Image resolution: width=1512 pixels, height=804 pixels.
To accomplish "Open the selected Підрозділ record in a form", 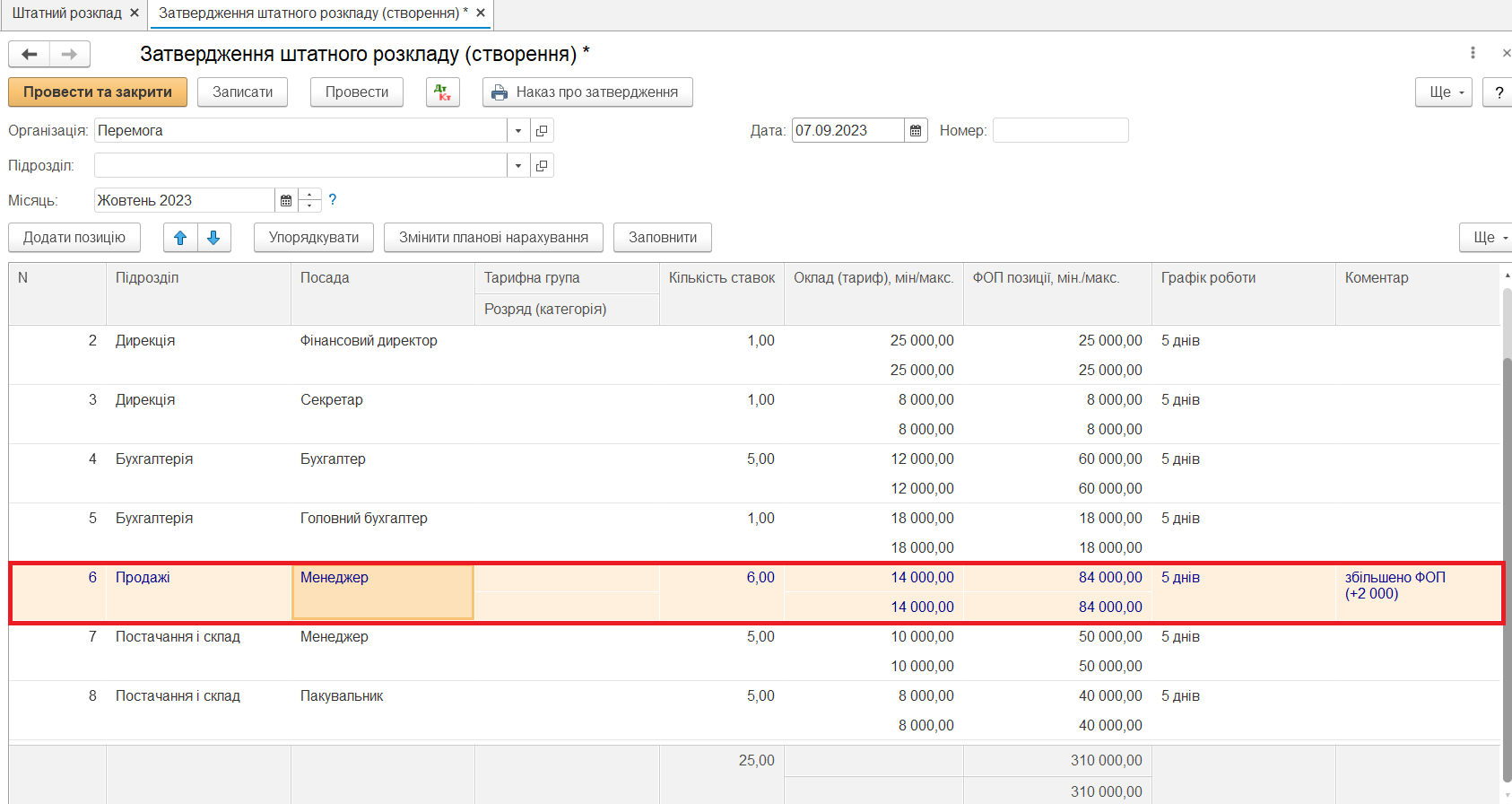I will point(542,166).
